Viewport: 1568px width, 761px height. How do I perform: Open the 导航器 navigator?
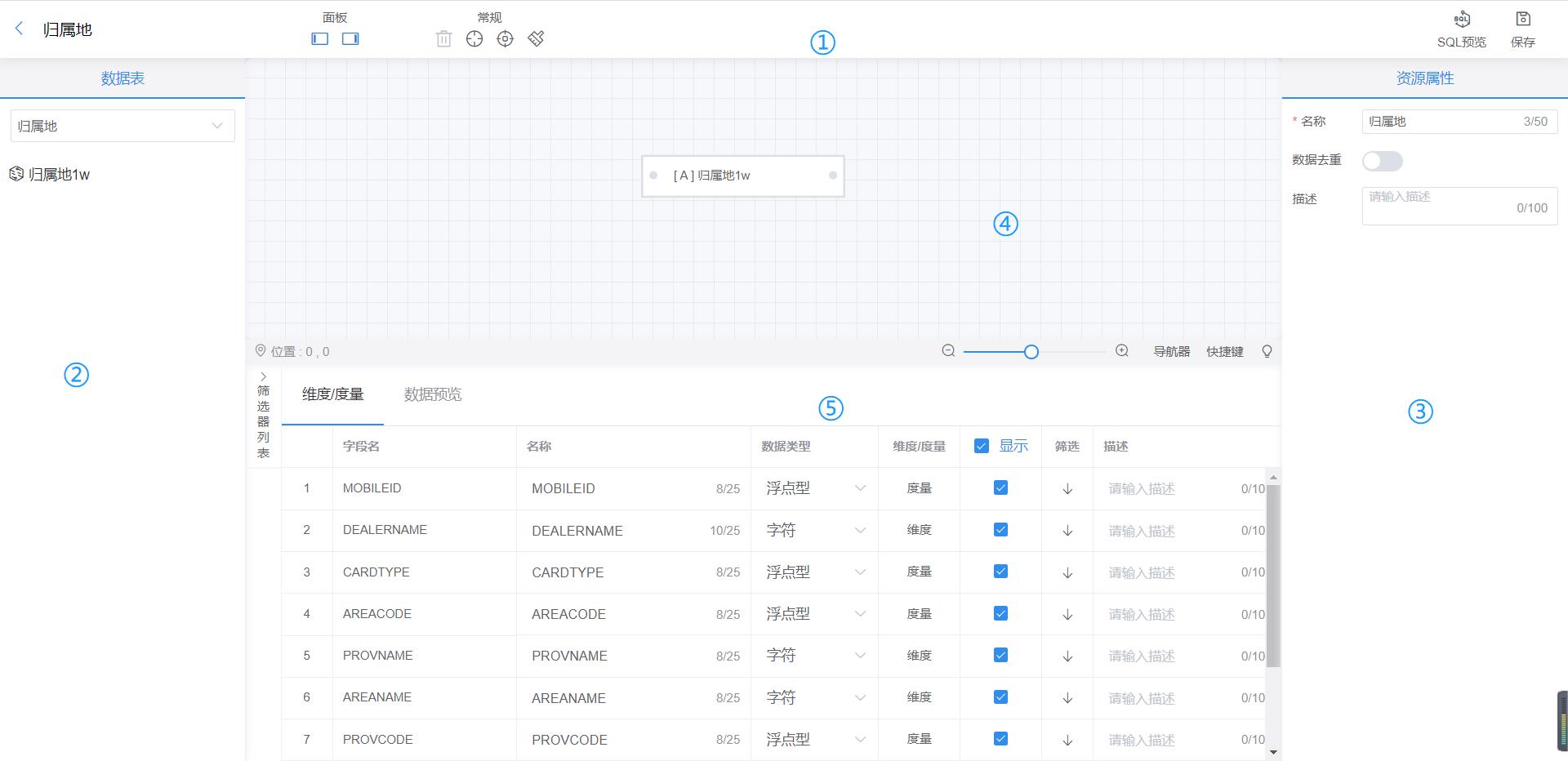coord(1171,351)
